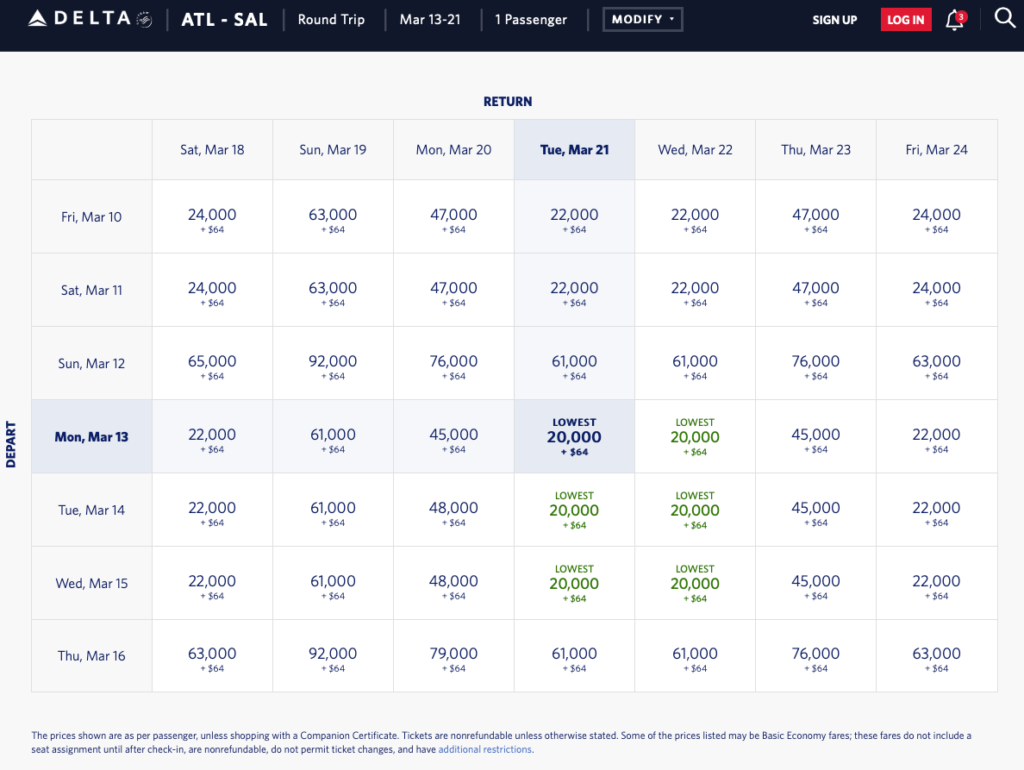This screenshot has height=770, width=1024.
Task: Select 63,000 fare Mar 16 to Mar 24
Action: coord(936,657)
